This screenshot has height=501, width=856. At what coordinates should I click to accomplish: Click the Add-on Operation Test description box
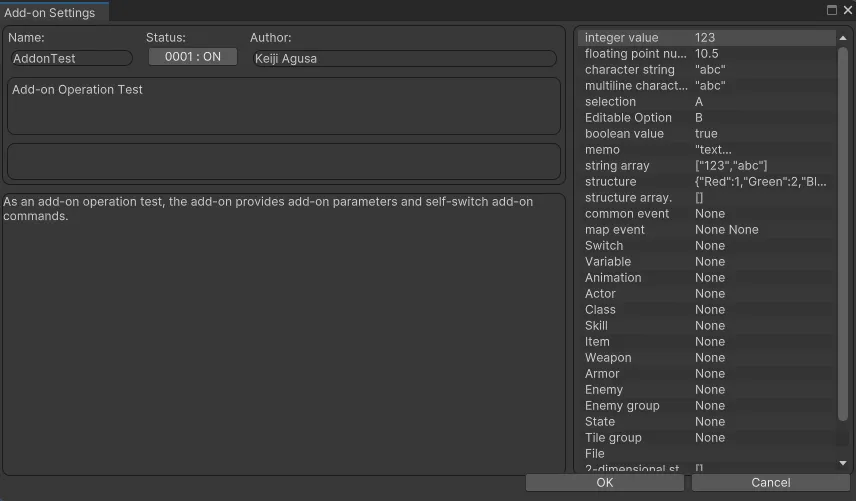point(284,105)
